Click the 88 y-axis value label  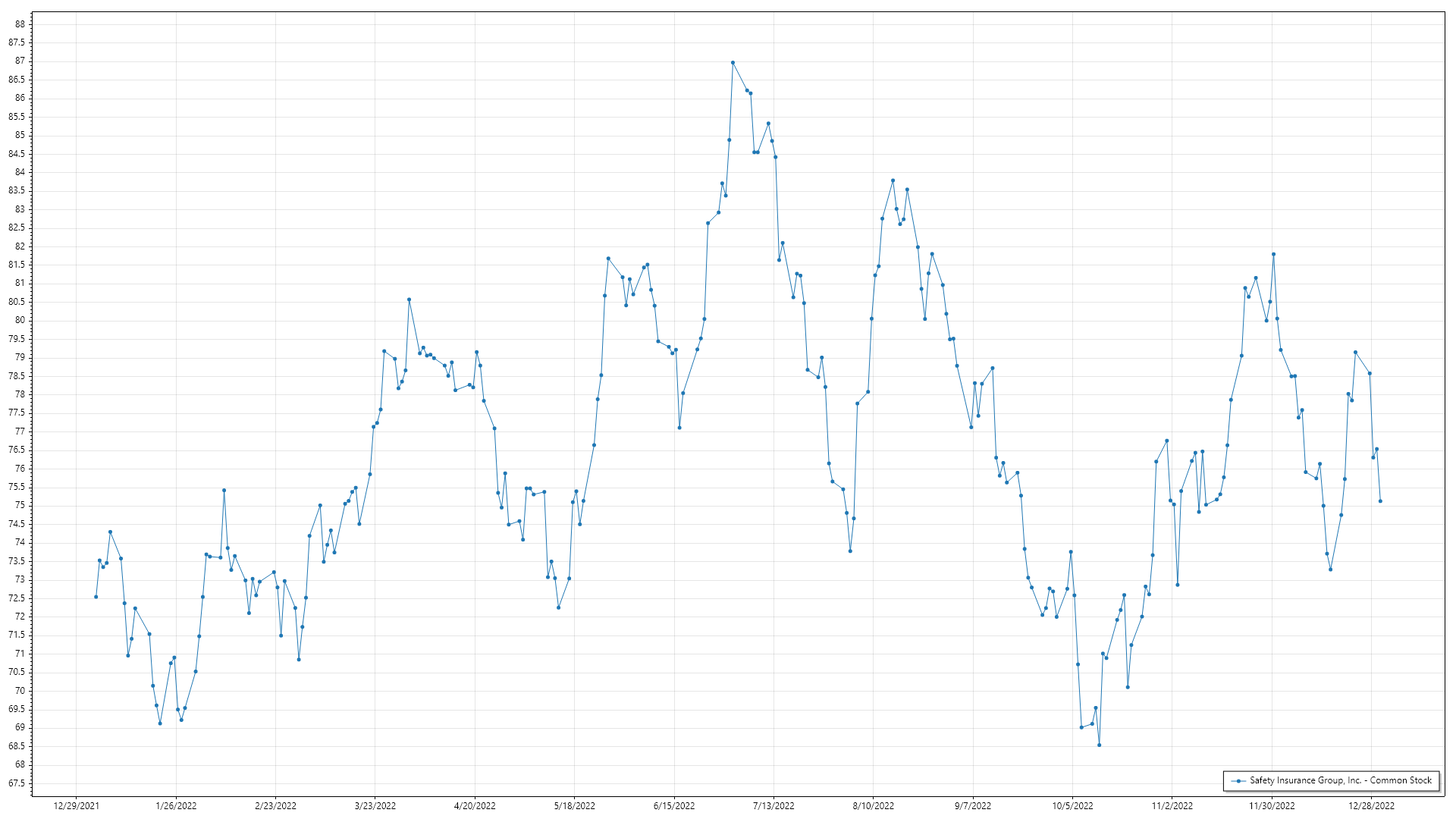coord(20,24)
